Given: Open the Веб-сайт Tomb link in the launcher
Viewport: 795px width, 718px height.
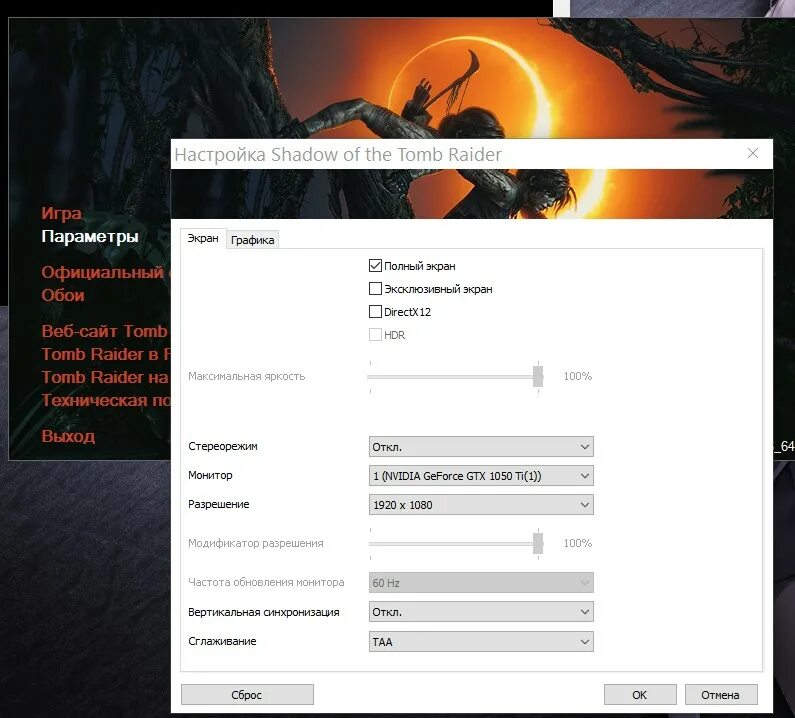Looking at the screenshot, I should point(104,331).
